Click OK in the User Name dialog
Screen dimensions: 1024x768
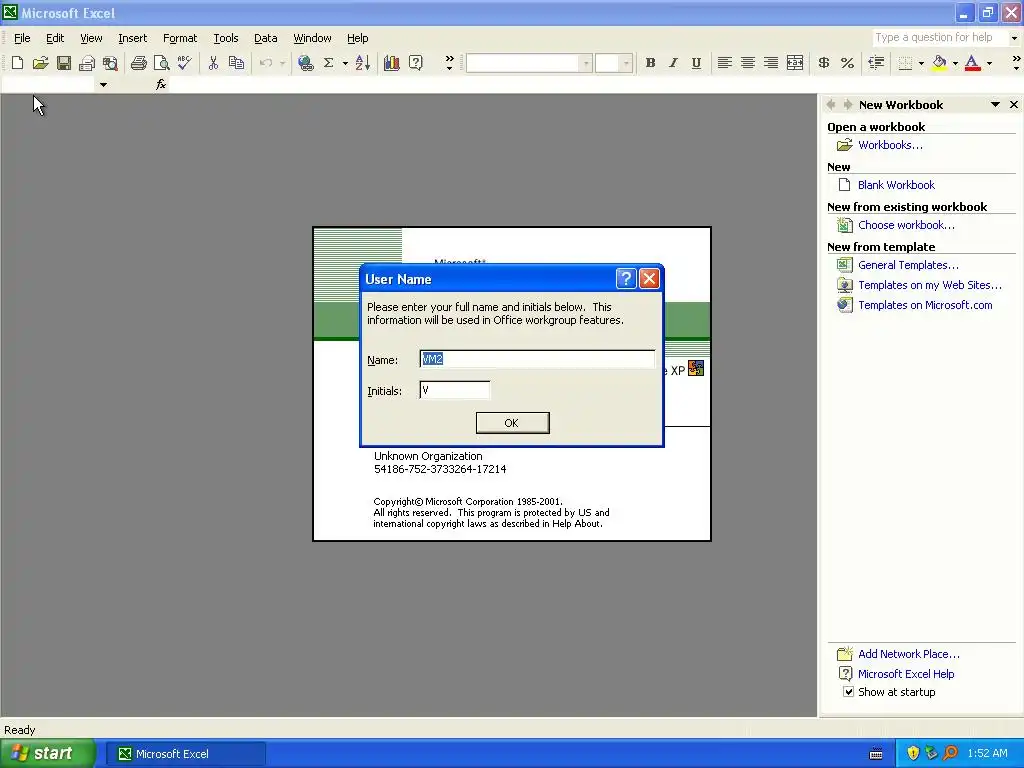pos(512,423)
